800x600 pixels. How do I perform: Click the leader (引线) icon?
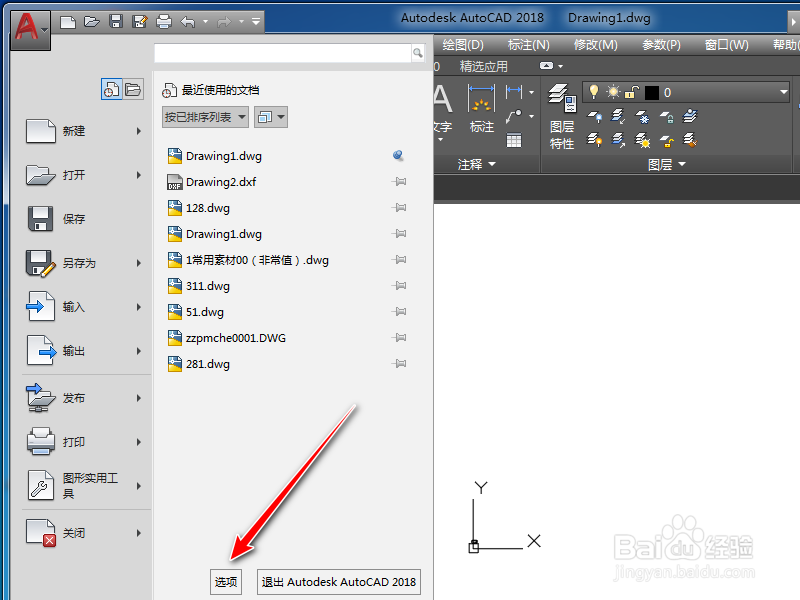click(x=514, y=116)
